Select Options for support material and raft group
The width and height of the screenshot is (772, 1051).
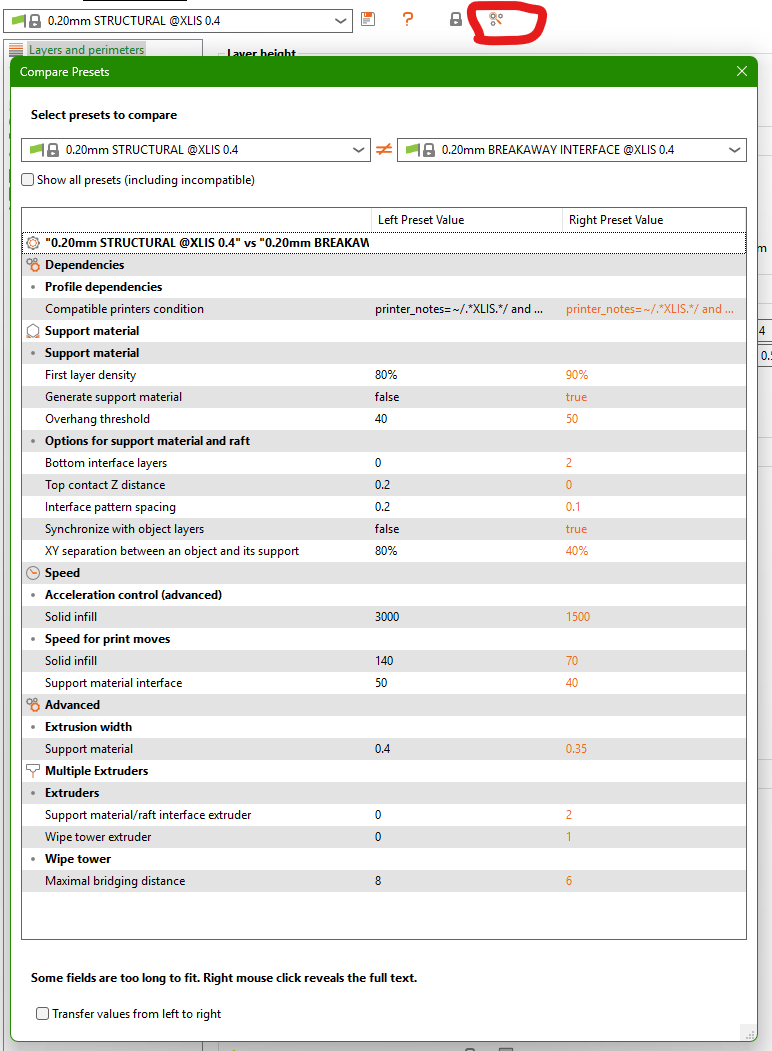click(x=384, y=441)
